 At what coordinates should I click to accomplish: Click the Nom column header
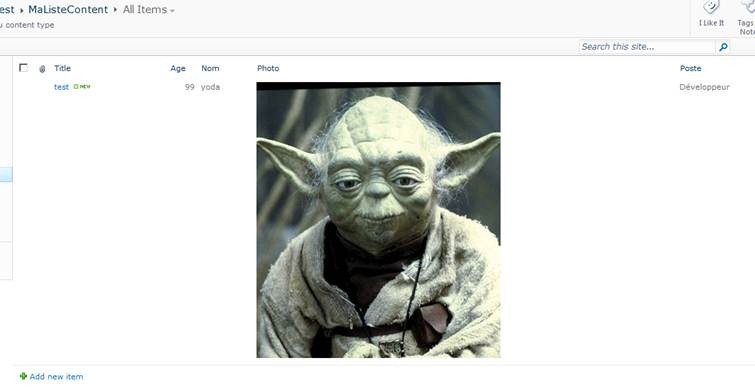[210, 68]
